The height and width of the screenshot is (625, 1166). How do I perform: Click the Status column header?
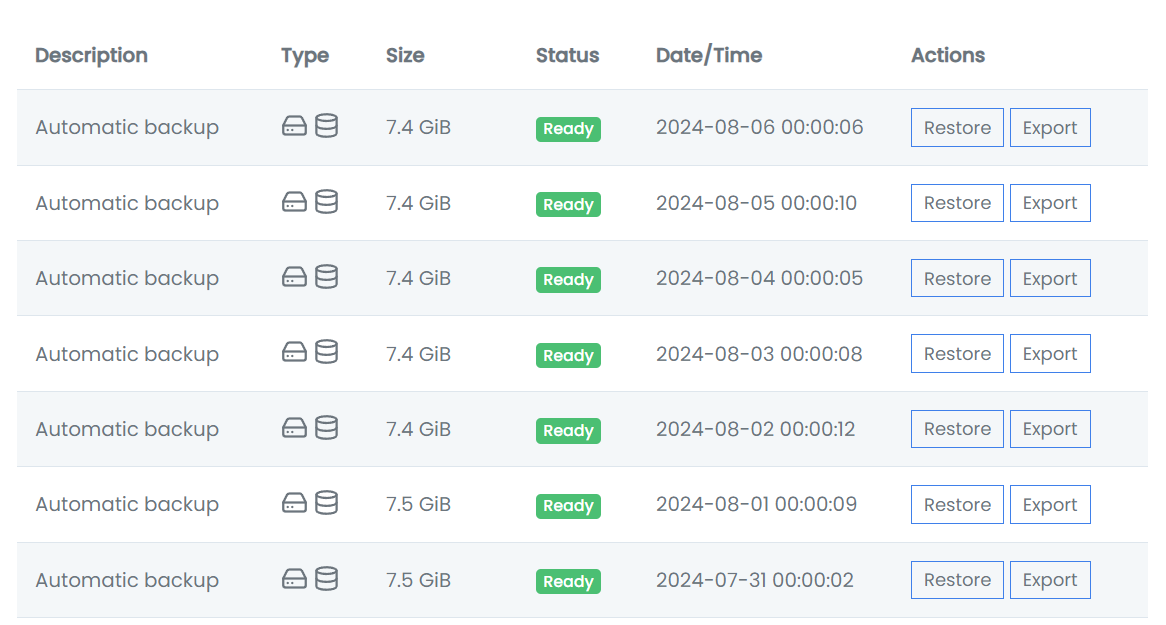point(567,56)
